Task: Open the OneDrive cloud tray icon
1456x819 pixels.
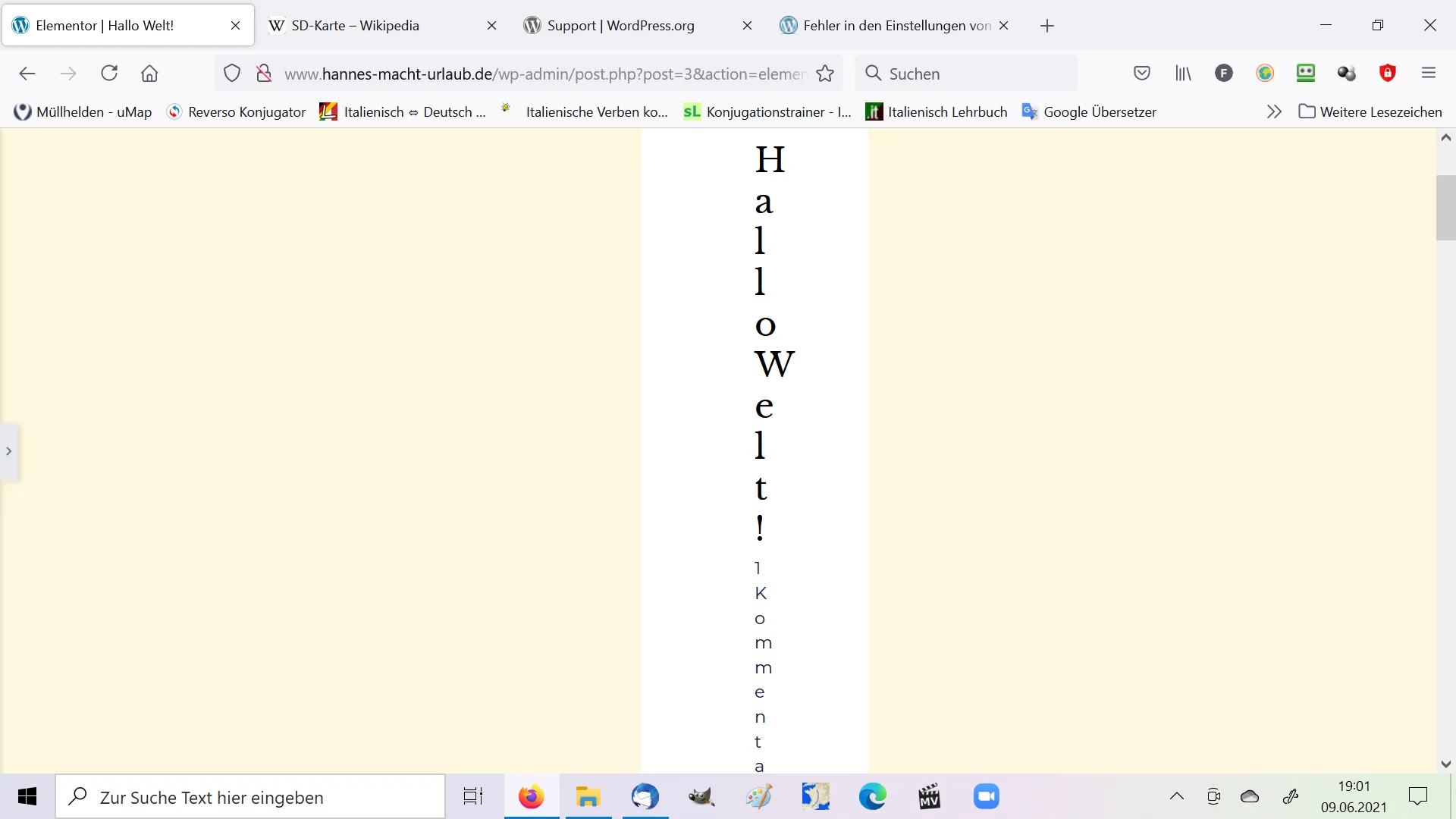Action: pyautogui.click(x=1250, y=796)
